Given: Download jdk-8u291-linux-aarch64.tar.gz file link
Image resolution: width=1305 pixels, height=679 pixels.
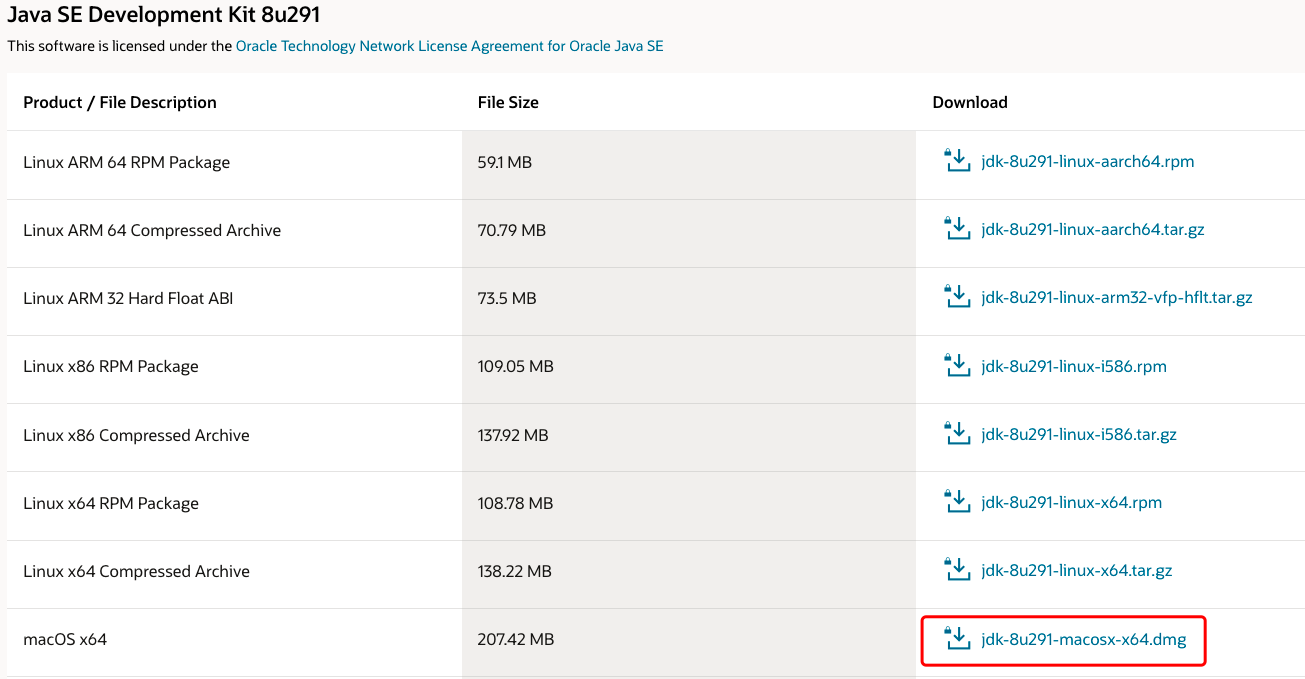Looking at the screenshot, I should [1093, 229].
